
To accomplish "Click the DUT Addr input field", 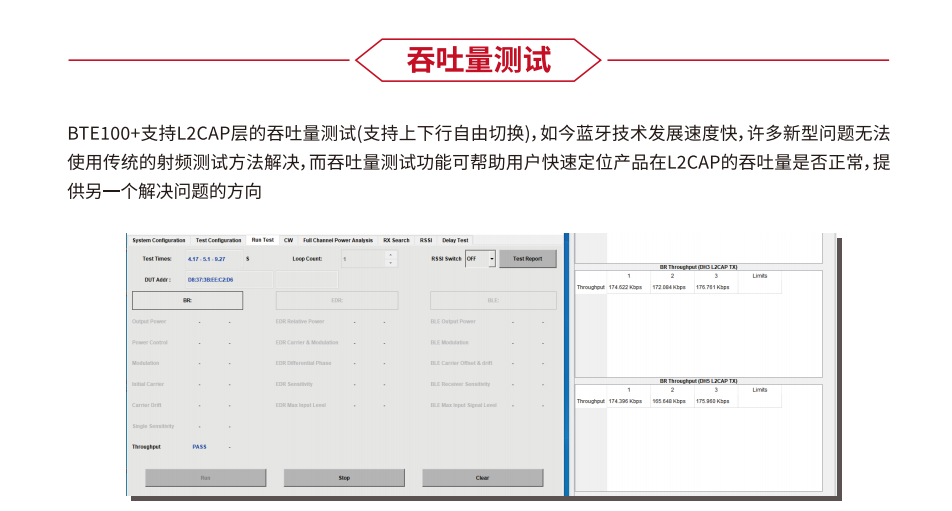I will [x=229, y=280].
